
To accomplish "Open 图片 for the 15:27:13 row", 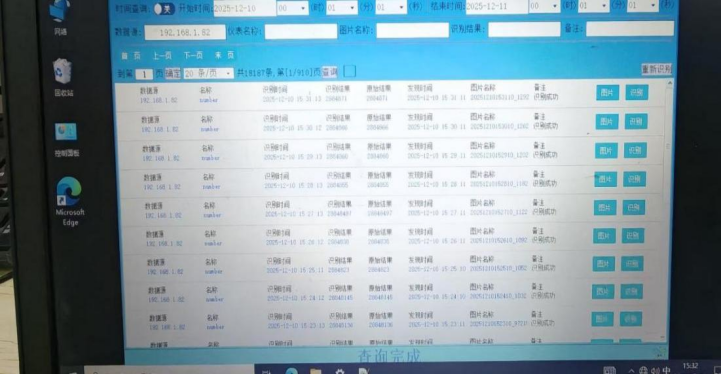I will coord(605,208).
